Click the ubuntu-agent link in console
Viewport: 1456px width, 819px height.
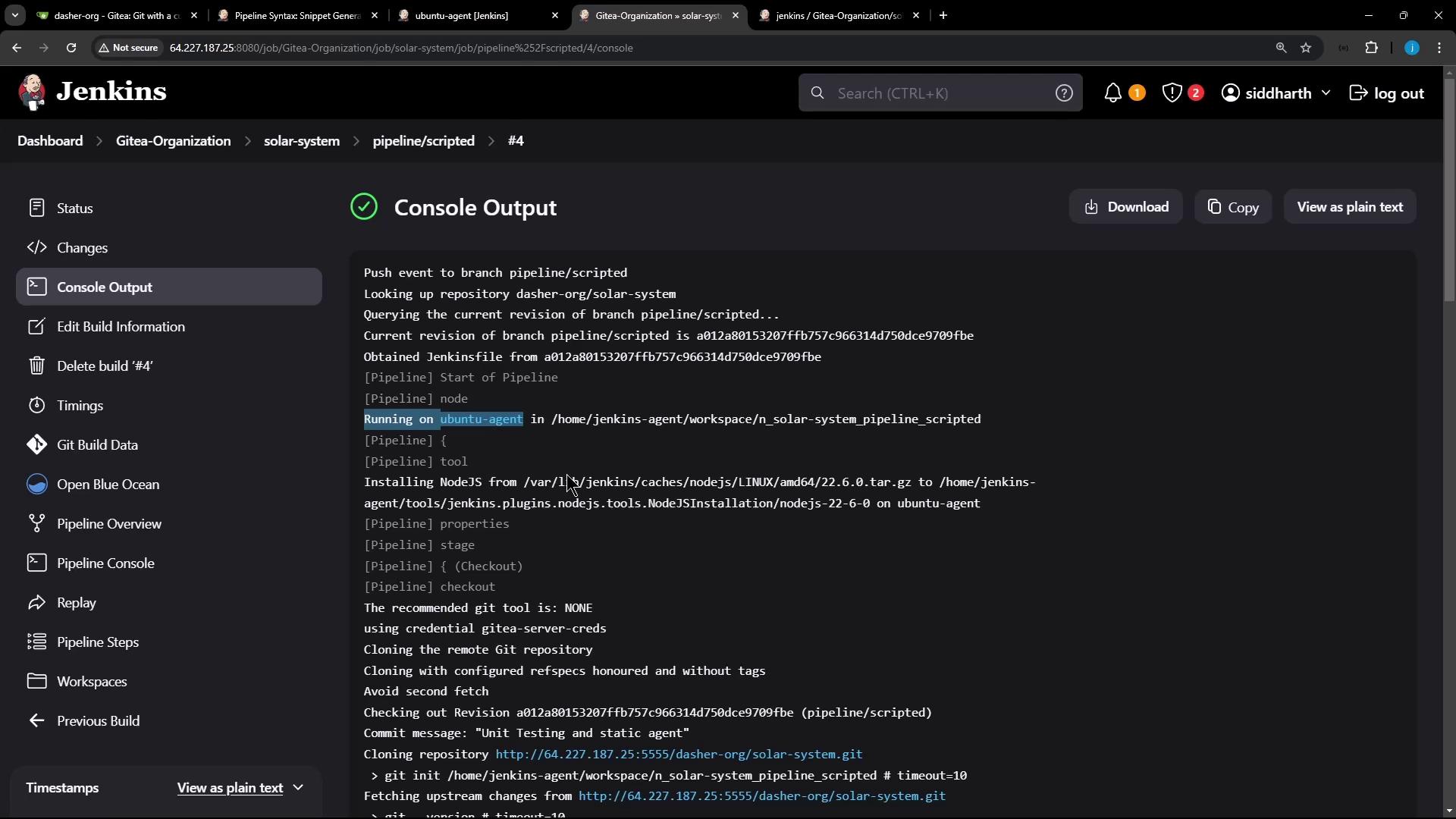482,419
